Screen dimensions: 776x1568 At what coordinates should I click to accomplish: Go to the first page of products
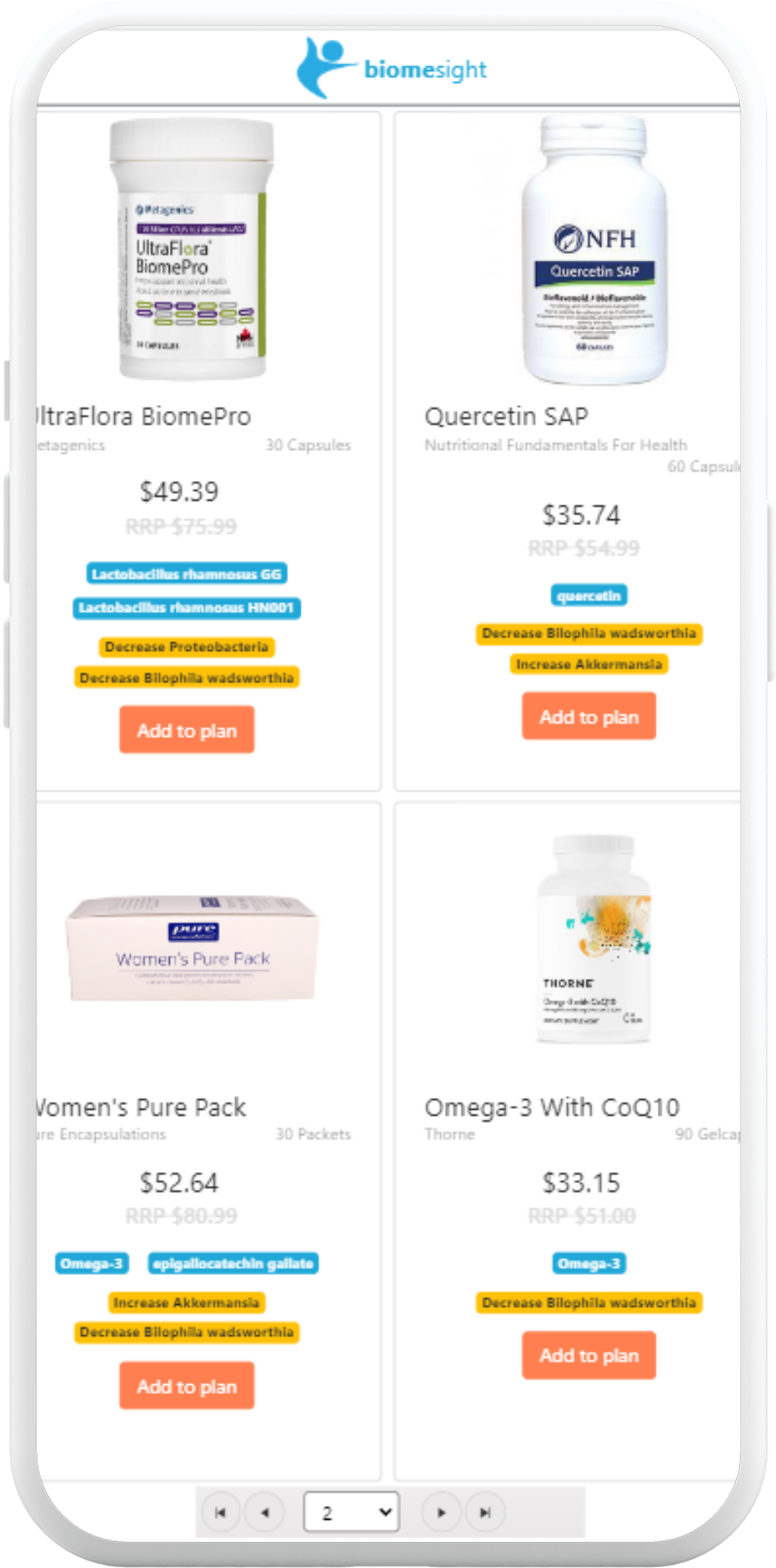click(221, 1512)
